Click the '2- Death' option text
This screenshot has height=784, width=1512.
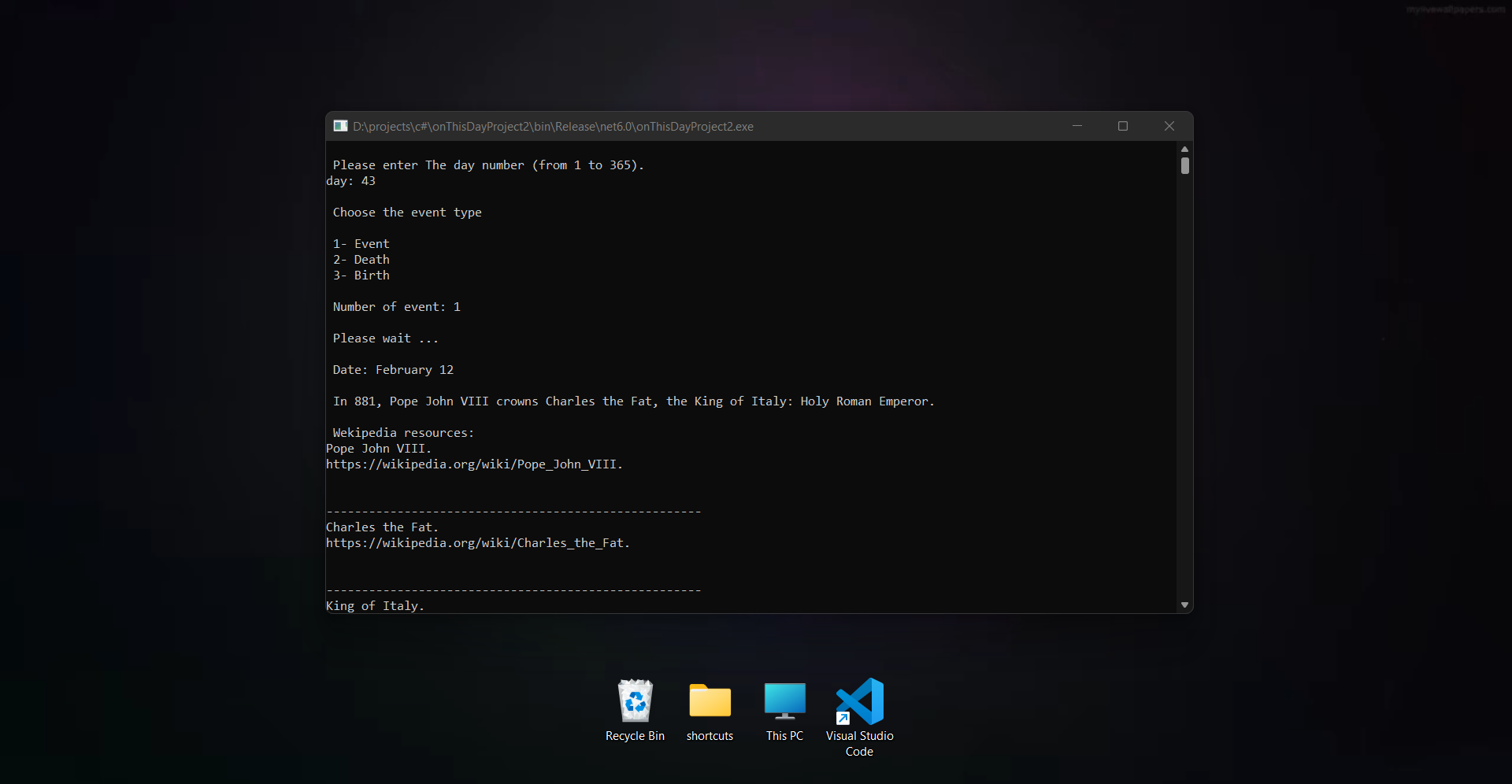[361, 260]
